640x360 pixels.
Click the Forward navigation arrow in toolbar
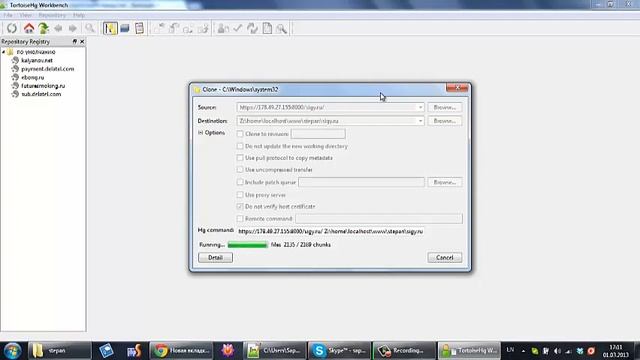(x=73, y=28)
